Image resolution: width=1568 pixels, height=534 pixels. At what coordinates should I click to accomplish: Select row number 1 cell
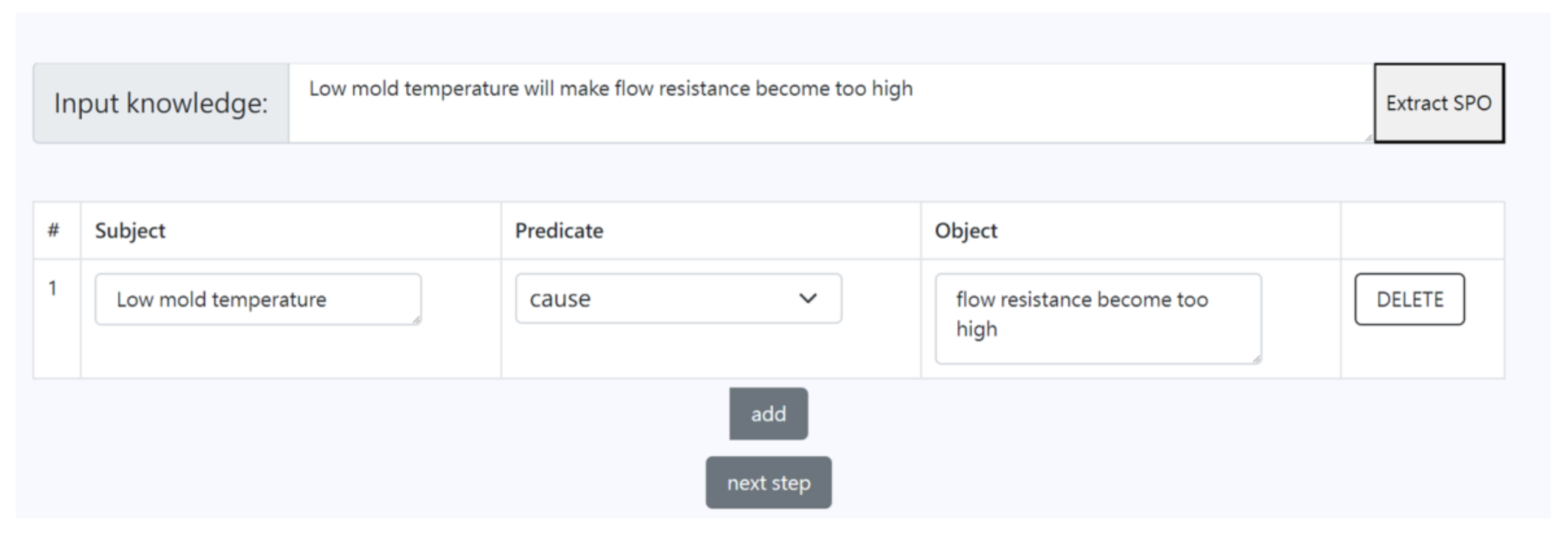54,288
